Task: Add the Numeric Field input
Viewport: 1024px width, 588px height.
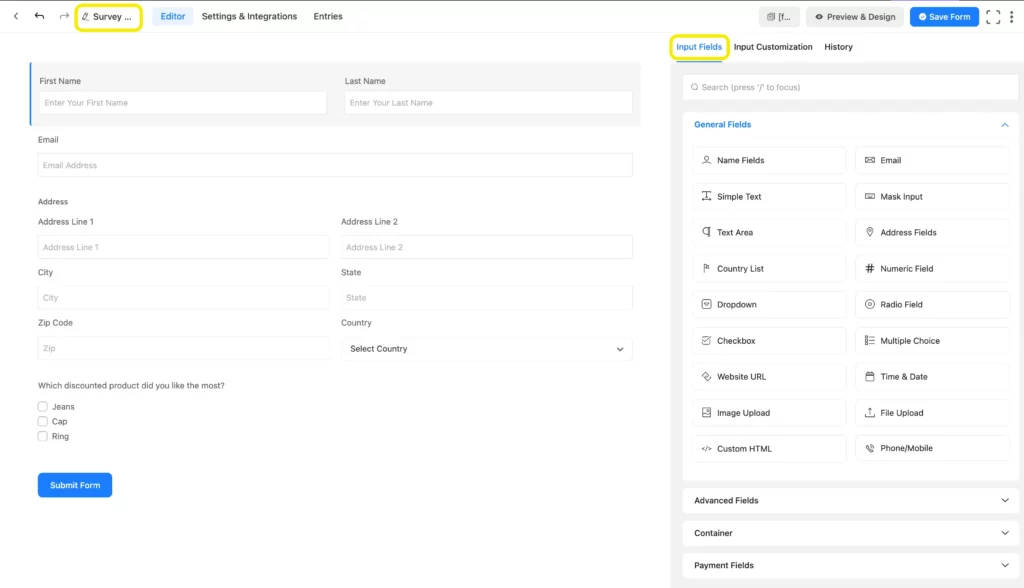Action: [x=932, y=269]
